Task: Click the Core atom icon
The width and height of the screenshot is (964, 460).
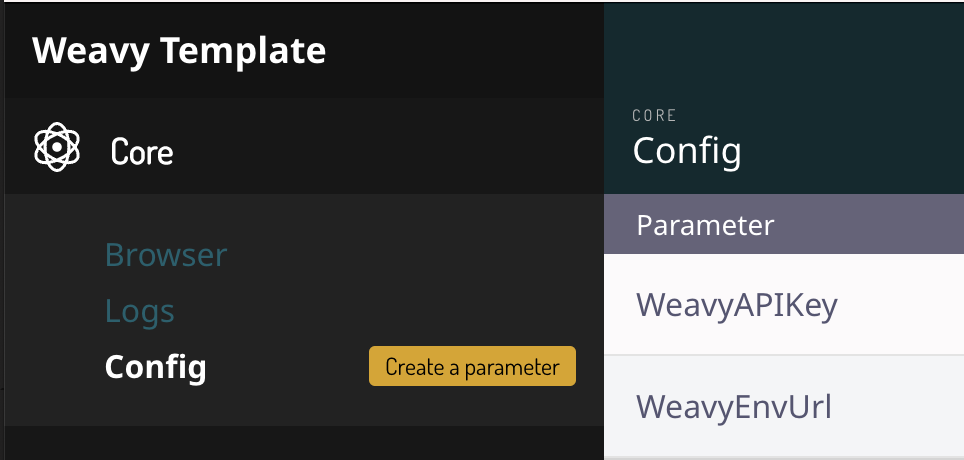Action: point(56,147)
